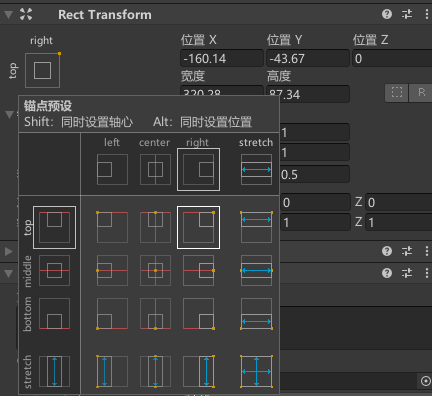The height and width of the screenshot is (396, 432).
Task: Set anchor preset to vertical stretch left
Action: [112, 371]
